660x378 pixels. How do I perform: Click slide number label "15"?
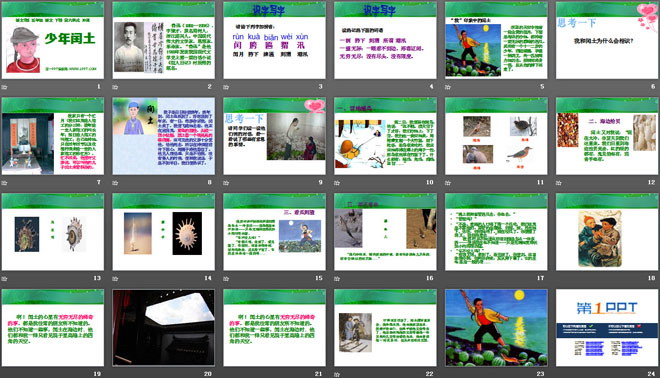tap(319, 278)
